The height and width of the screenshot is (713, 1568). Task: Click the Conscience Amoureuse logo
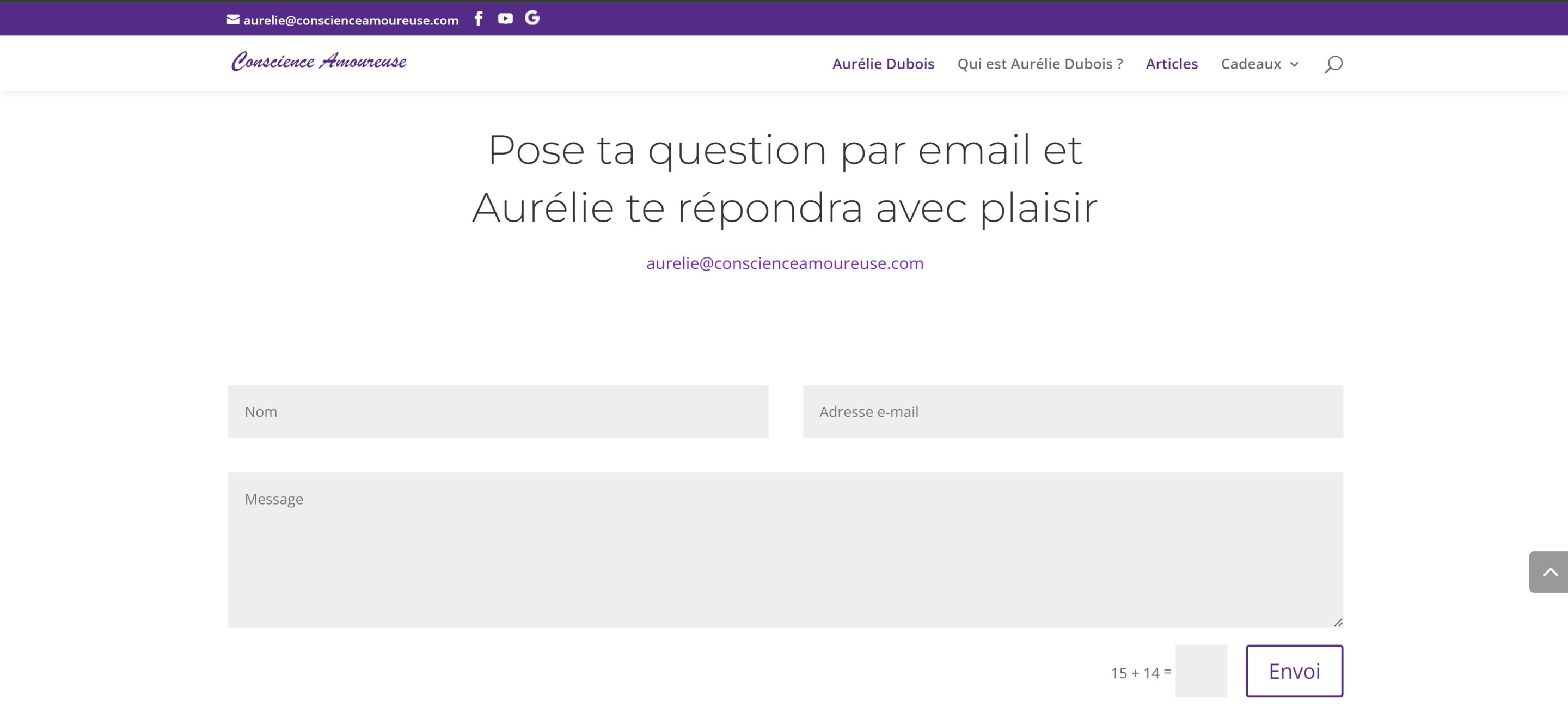pos(319,62)
